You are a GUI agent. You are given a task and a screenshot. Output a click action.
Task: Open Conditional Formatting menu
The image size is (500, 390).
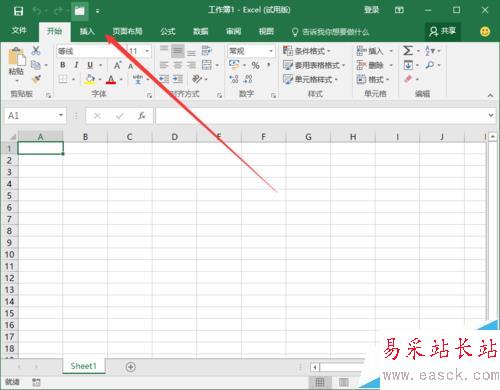point(307,51)
